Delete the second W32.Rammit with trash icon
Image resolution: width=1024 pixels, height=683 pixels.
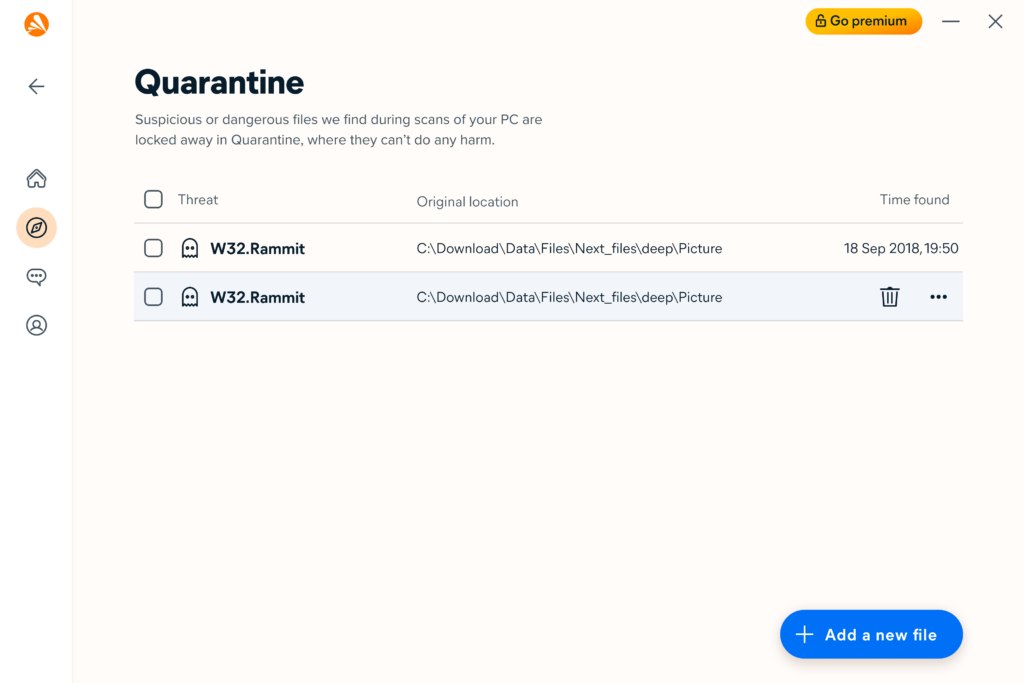889,297
